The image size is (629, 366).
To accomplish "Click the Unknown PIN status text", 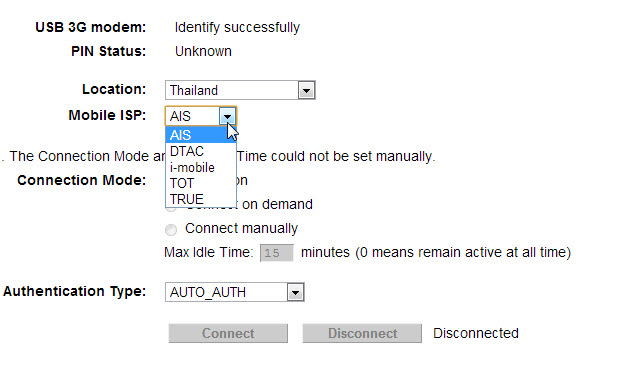I will [203, 51].
